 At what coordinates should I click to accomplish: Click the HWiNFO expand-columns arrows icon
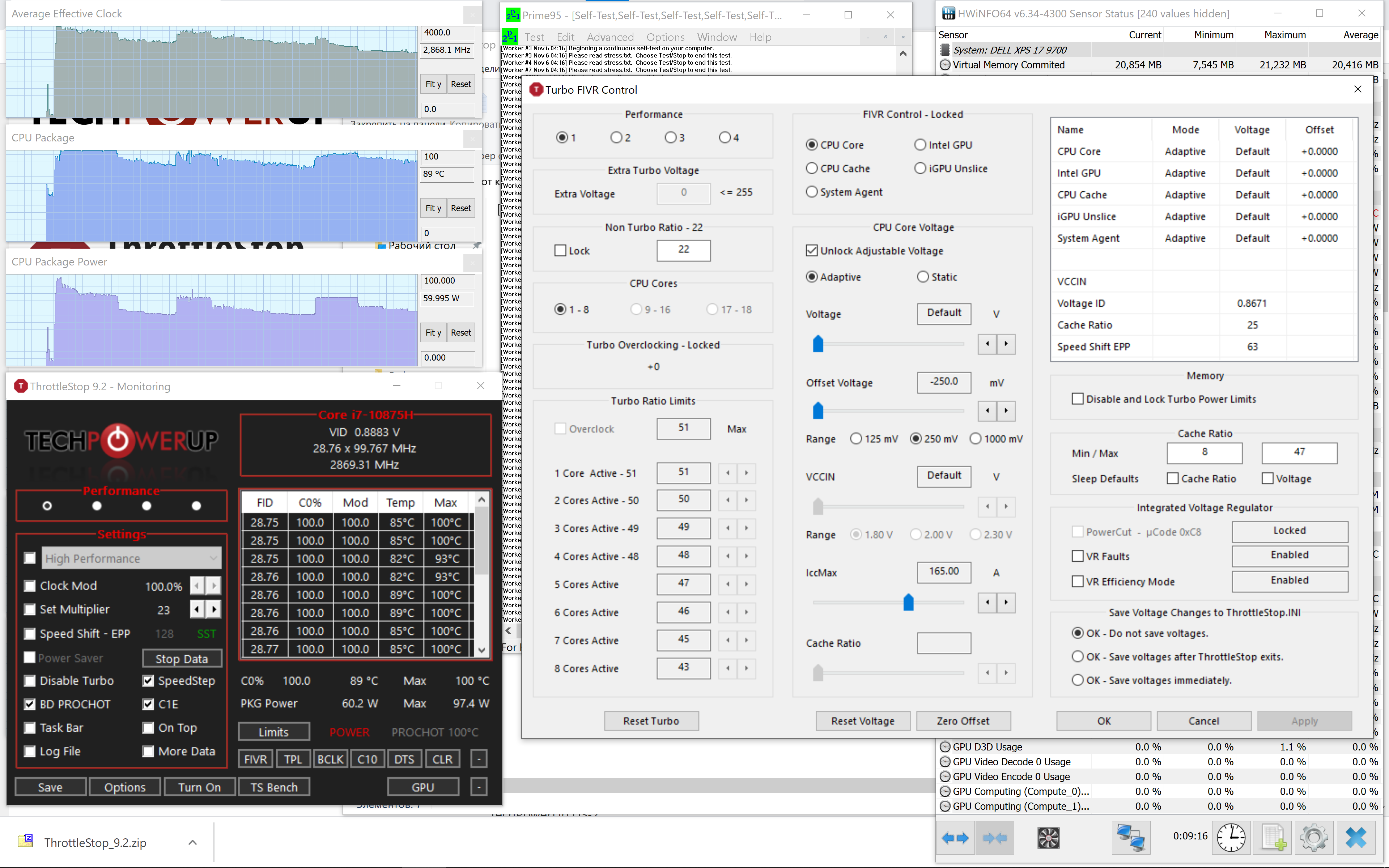click(955, 838)
